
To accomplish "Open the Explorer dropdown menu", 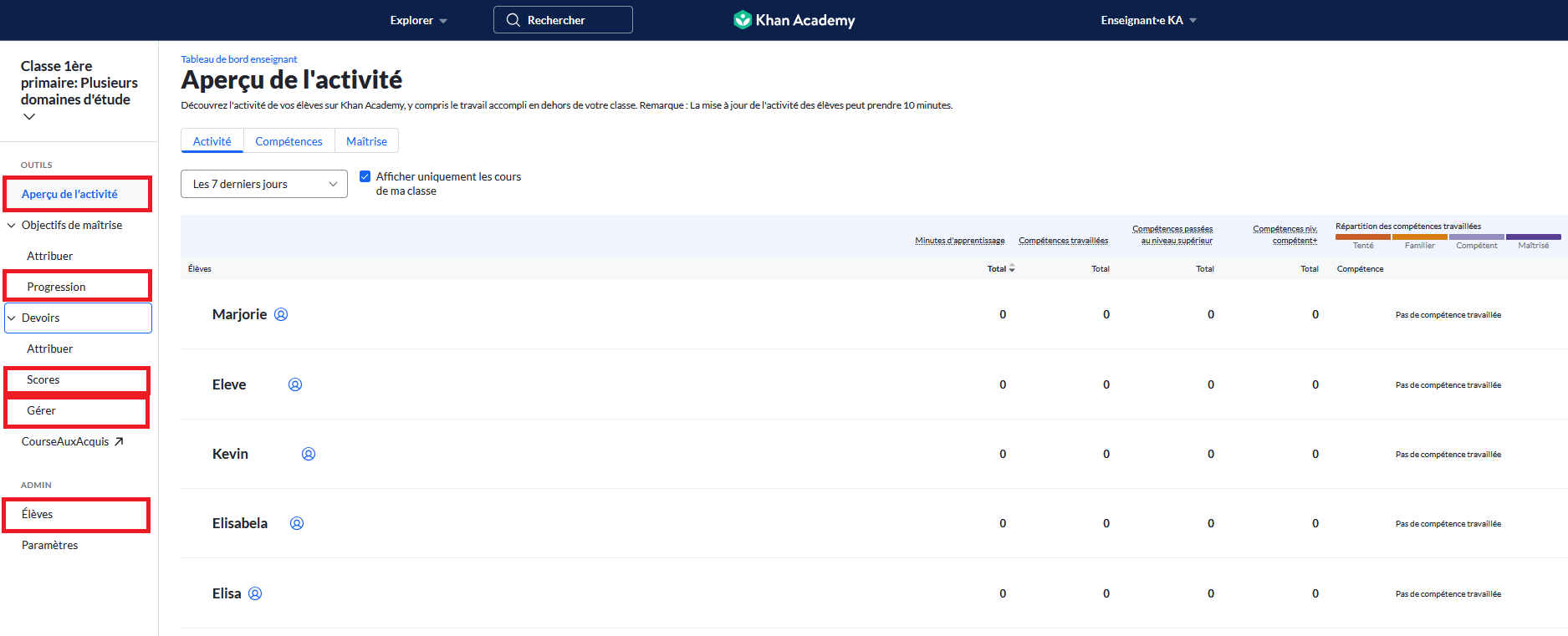I will pyautogui.click(x=418, y=20).
